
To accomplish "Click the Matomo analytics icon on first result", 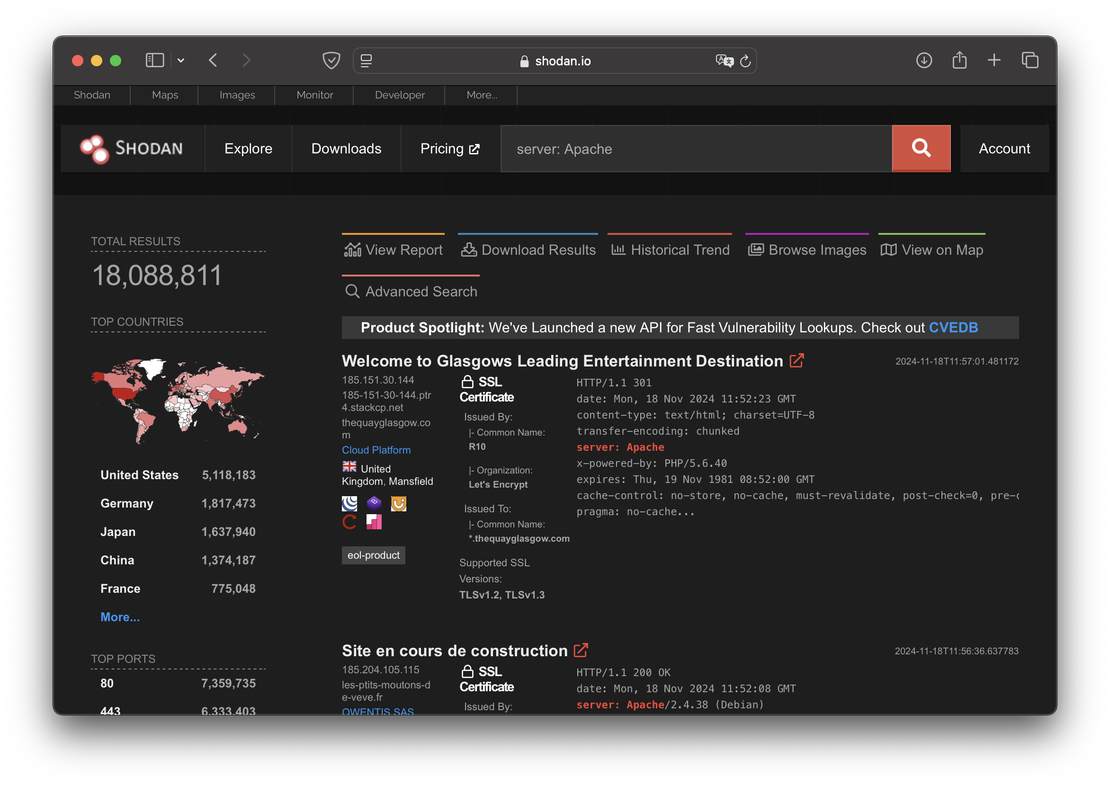I will (373, 521).
